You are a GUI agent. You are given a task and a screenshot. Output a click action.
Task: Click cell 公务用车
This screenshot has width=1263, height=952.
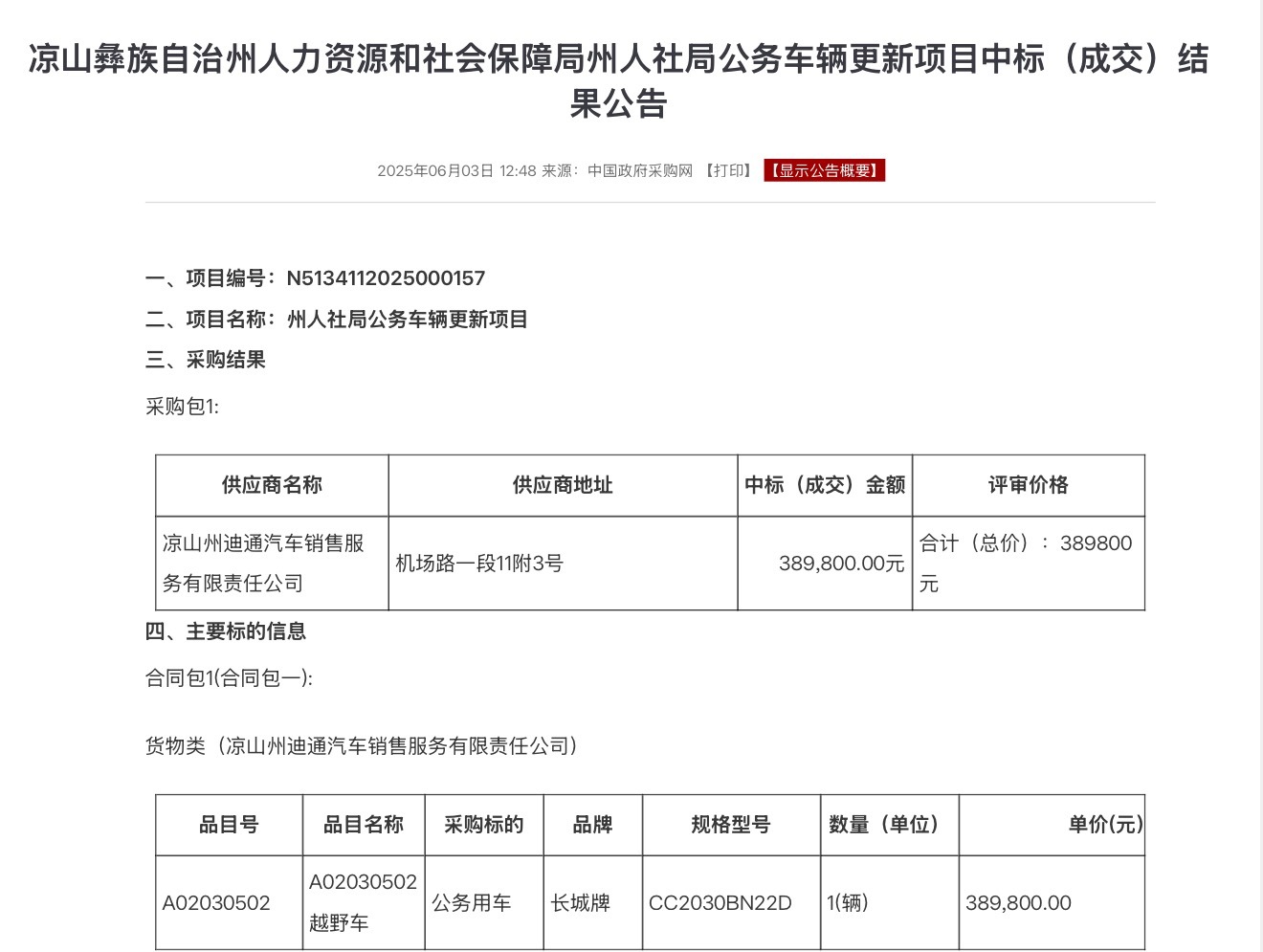484,903
